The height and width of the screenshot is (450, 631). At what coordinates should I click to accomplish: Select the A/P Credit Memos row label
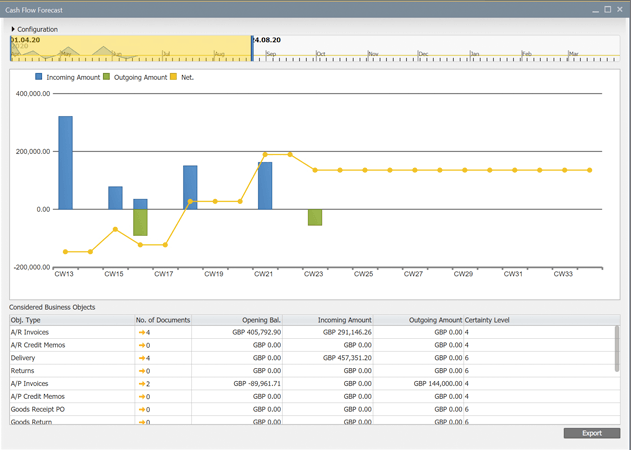point(38,397)
